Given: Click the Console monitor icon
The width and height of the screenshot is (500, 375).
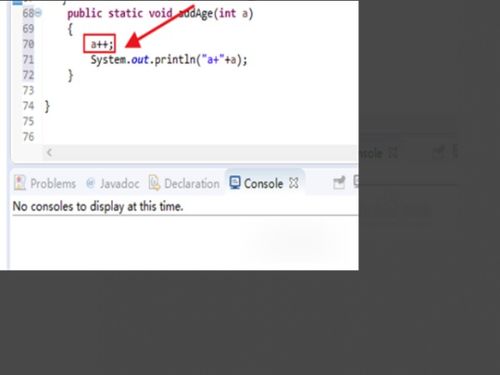Looking at the screenshot, I should 235,182.
